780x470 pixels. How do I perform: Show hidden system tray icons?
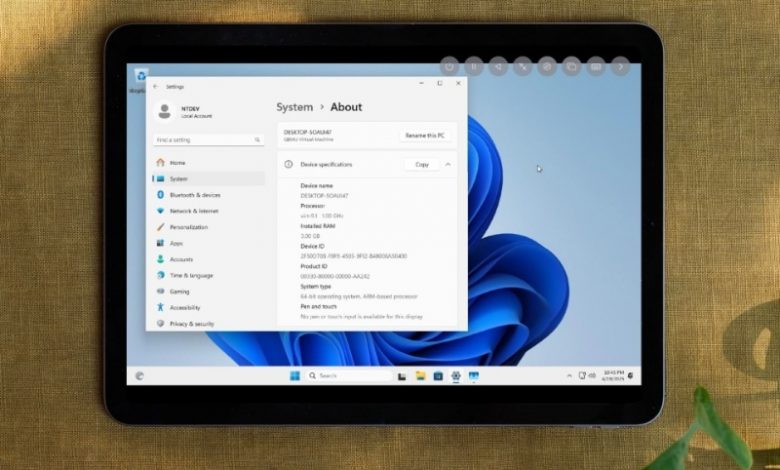pyautogui.click(x=569, y=376)
